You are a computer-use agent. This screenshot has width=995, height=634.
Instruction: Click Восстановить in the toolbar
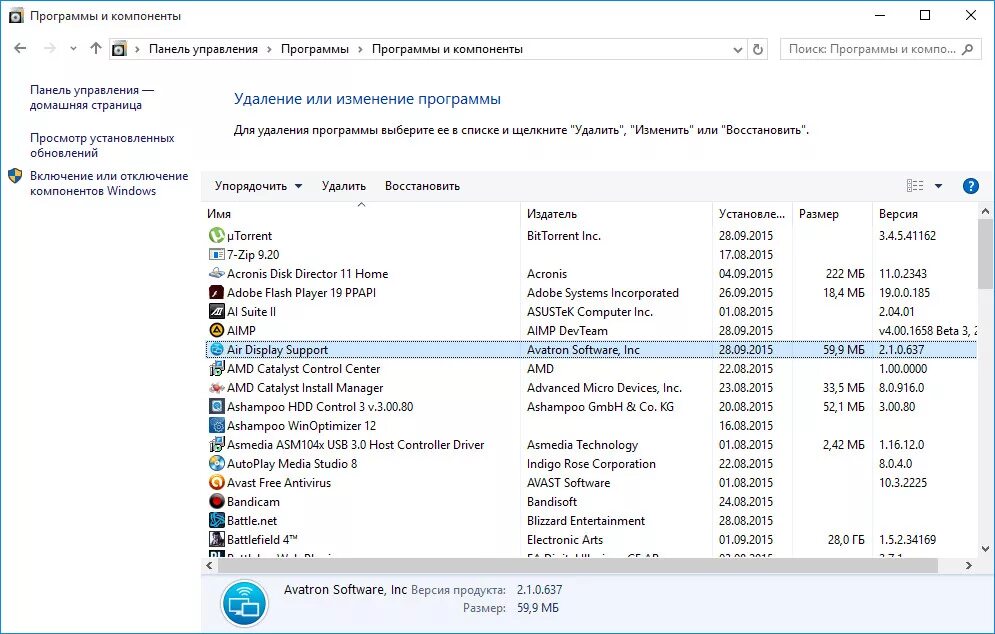click(x=422, y=186)
